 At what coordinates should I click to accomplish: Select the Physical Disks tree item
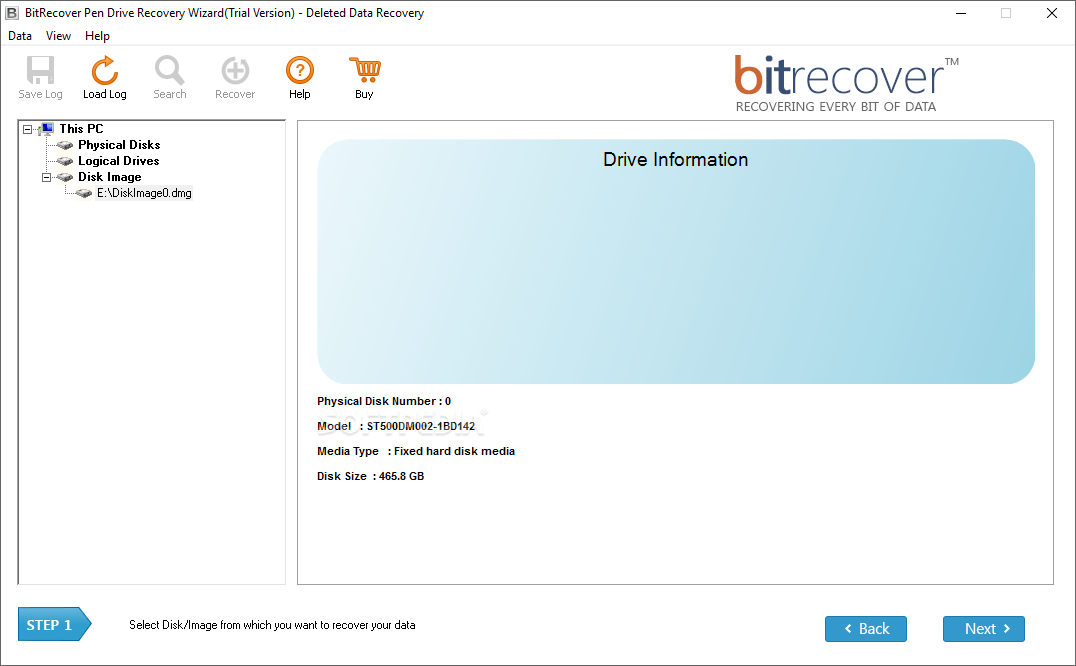click(x=119, y=145)
